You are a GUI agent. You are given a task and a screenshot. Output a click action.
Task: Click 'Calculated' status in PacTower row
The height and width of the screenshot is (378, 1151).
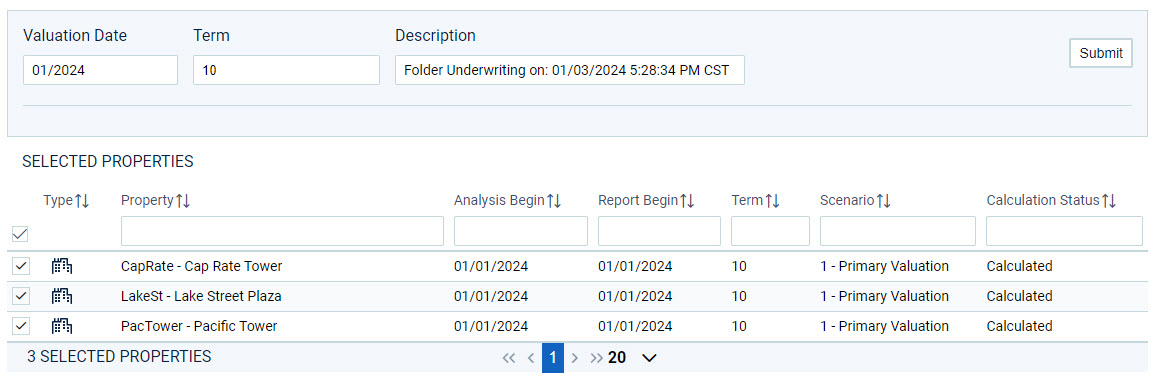tap(1019, 326)
